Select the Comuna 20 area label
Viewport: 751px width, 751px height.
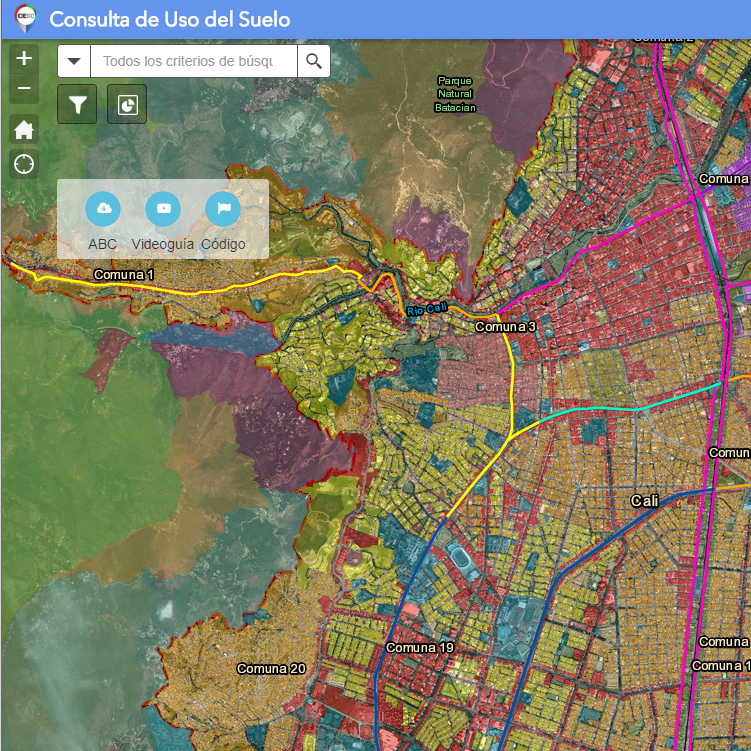pos(271,668)
